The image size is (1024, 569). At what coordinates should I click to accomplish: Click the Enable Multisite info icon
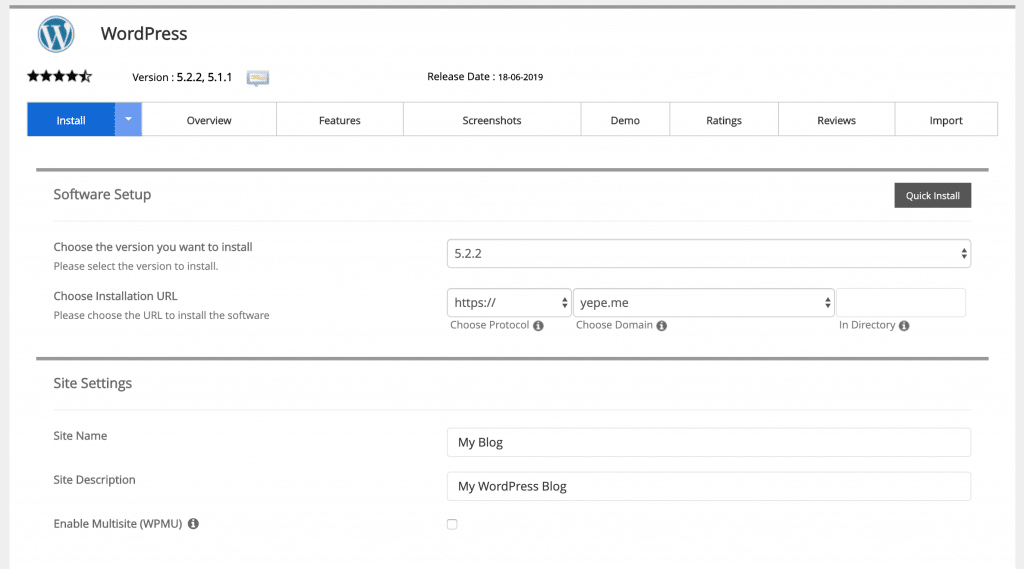pyautogui.click(x=193, y=524)
